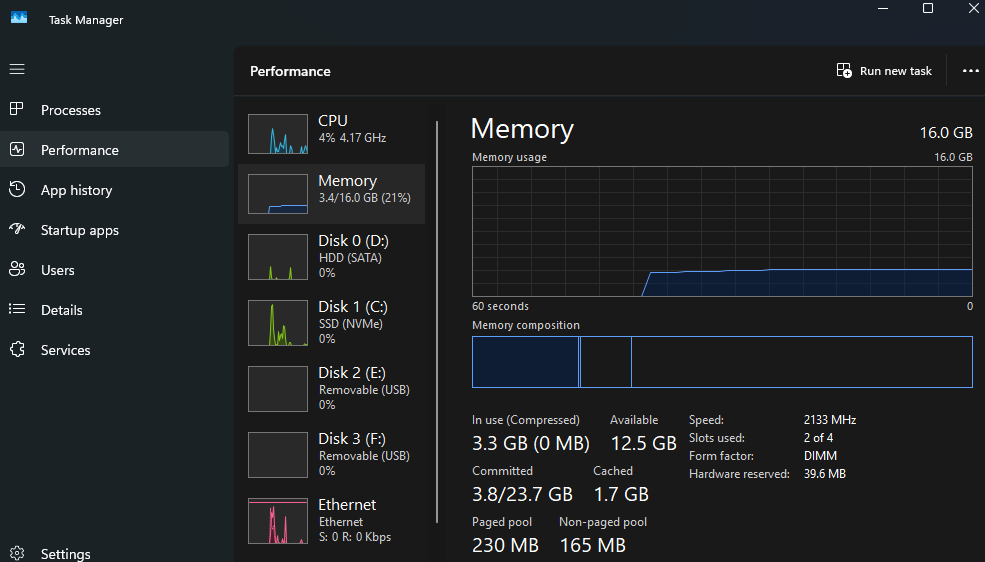Click the Task Manager app icon
985x562 pixels.
click(x=19, y=18)
